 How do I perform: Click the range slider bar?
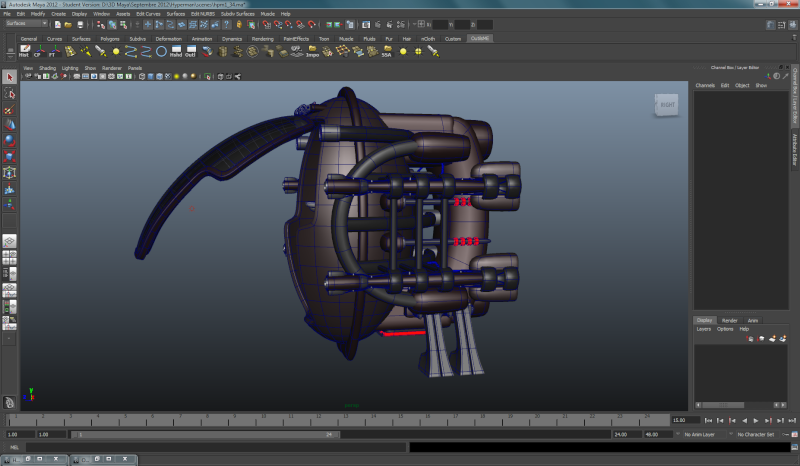pyautogui.click(x=205, y=434)
